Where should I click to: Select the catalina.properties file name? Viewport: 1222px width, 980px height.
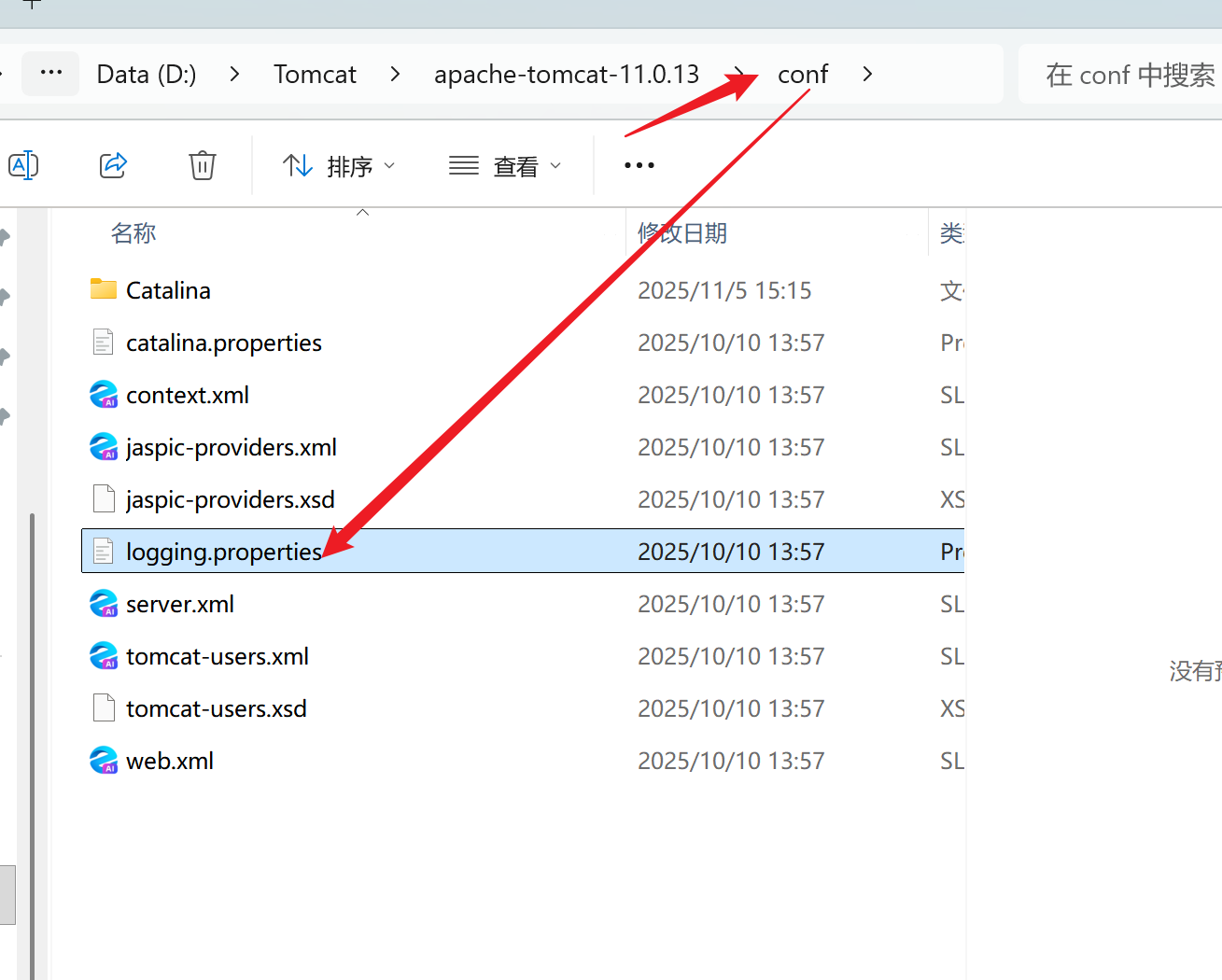[x=224, y=343]
